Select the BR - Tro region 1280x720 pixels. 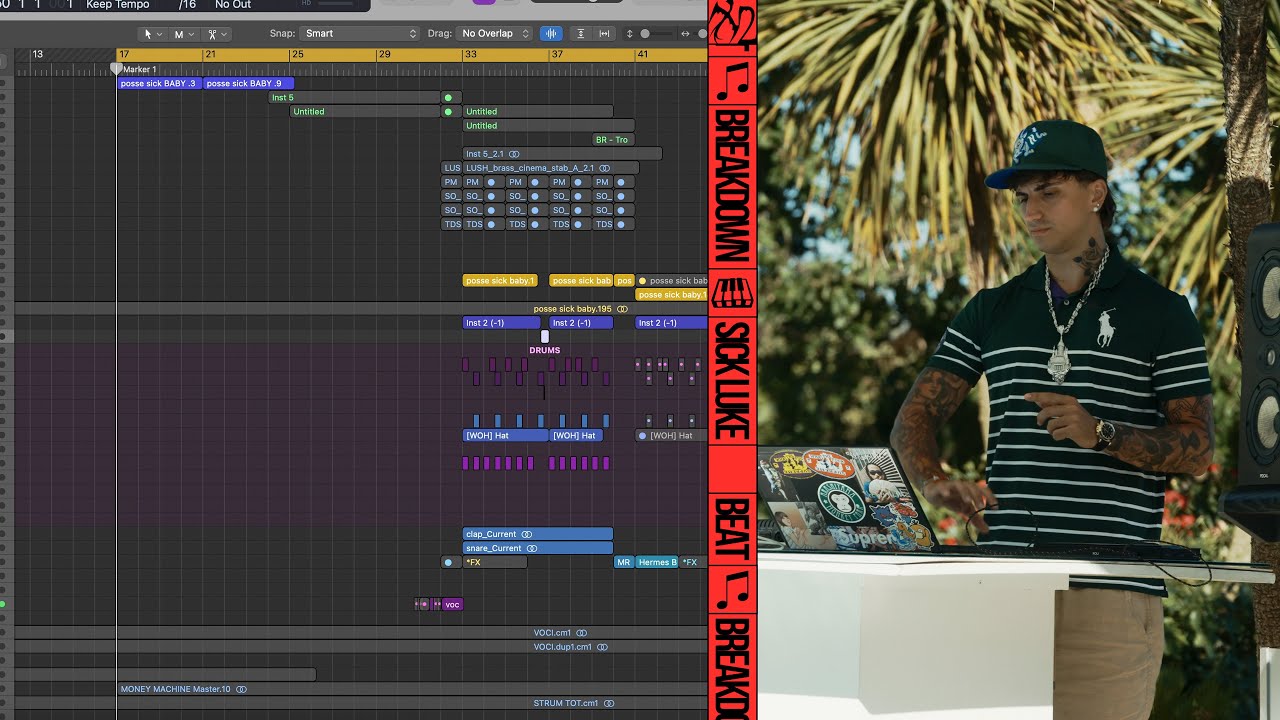tap(613, 140)
